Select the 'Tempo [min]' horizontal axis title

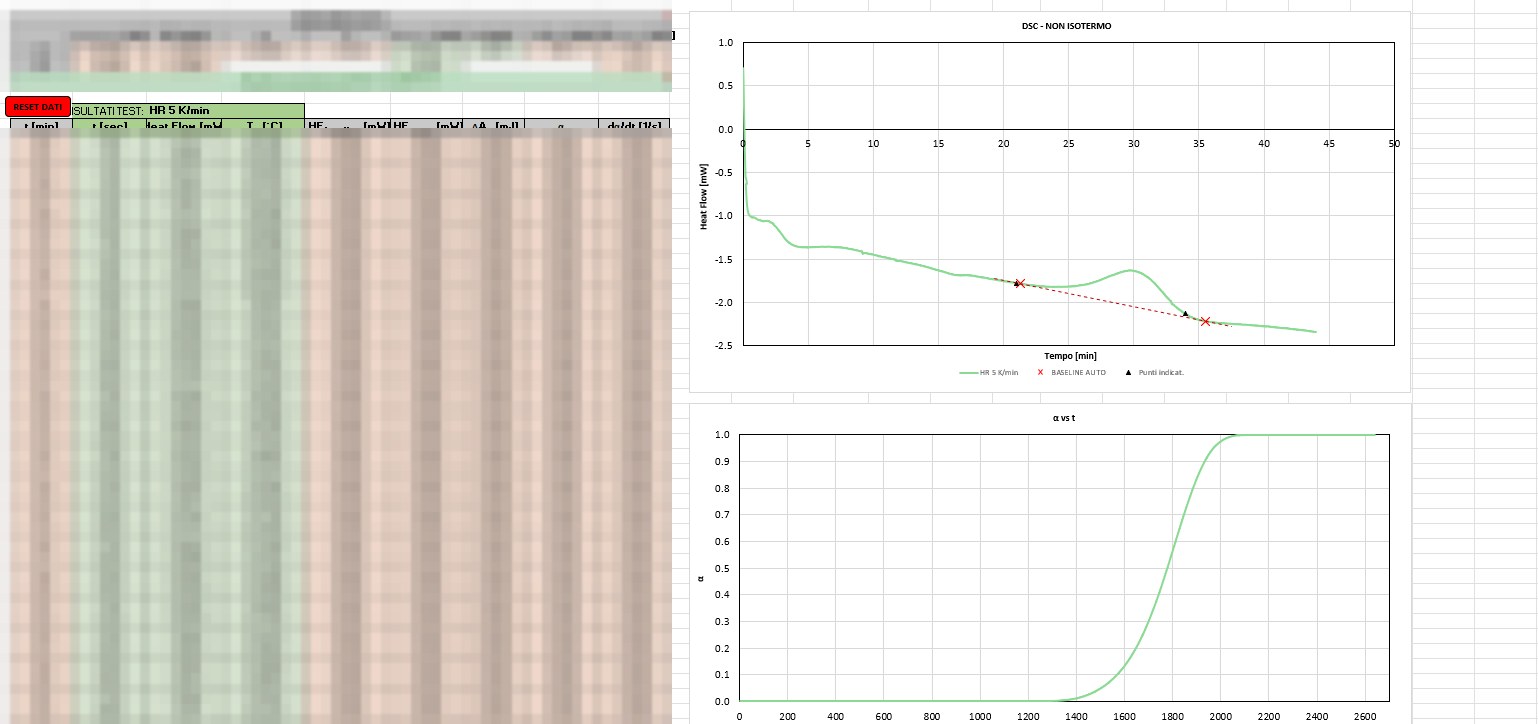click(x=1070, y=356)
